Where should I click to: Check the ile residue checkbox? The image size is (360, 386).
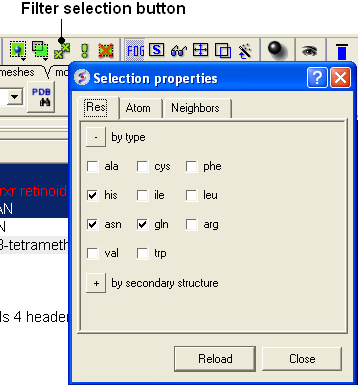142,195
